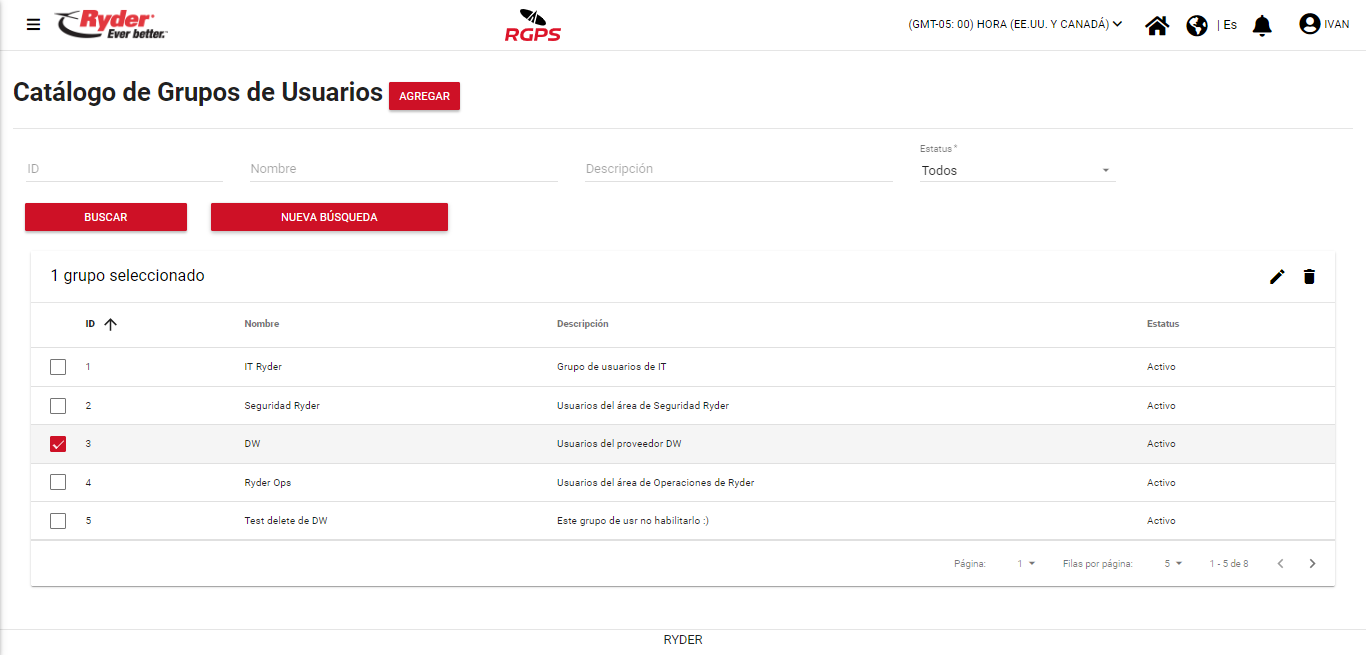This screenshot has height=655, width=1366.
Task: Edit selected group with pencil icon
Action: [x=1277, y=277]
